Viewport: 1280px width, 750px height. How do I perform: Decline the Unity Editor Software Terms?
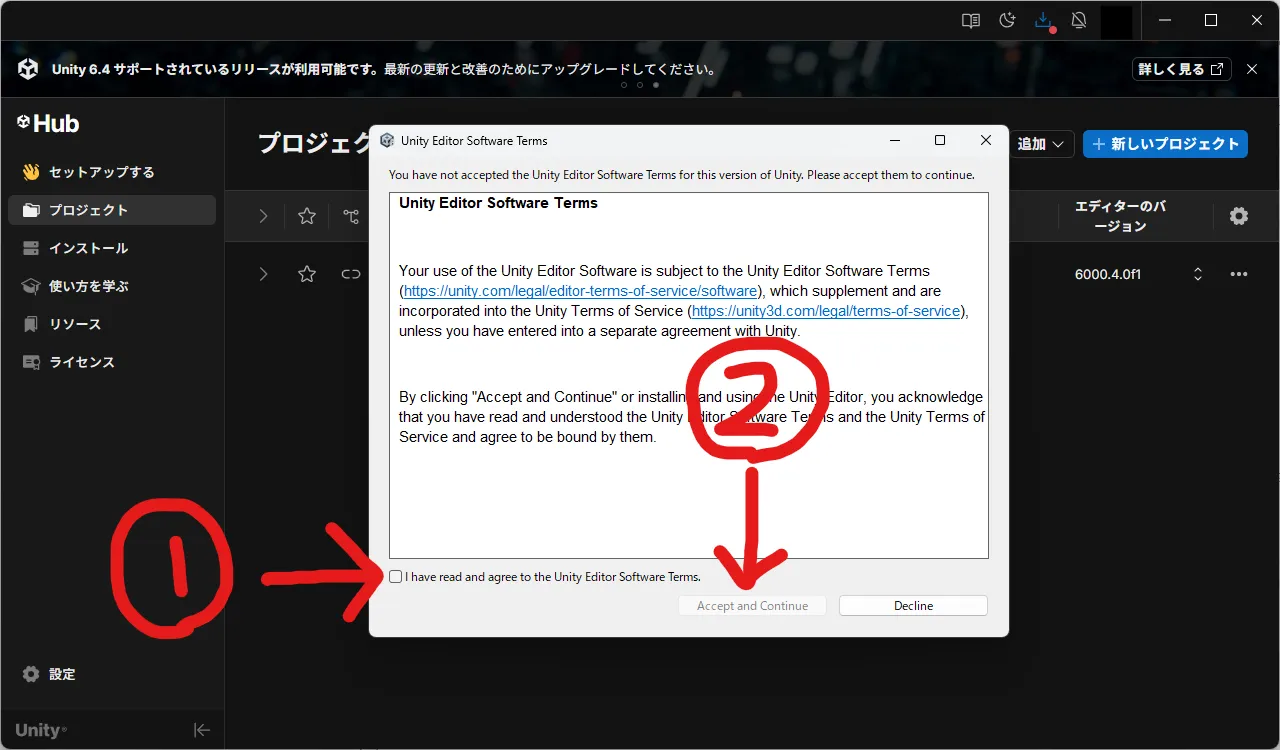point(912,605)
